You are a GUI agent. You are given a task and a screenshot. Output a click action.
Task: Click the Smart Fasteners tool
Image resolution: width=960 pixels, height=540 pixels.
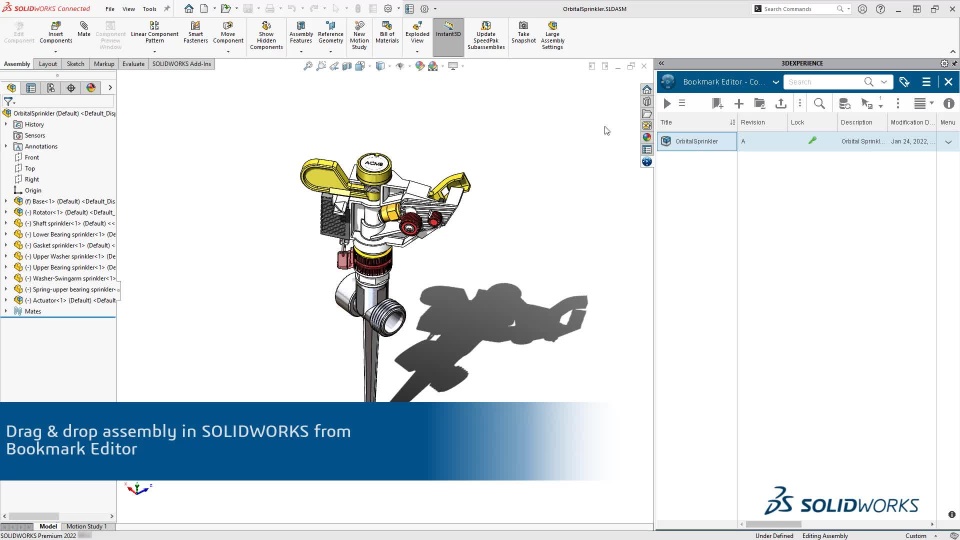[195, 32]
